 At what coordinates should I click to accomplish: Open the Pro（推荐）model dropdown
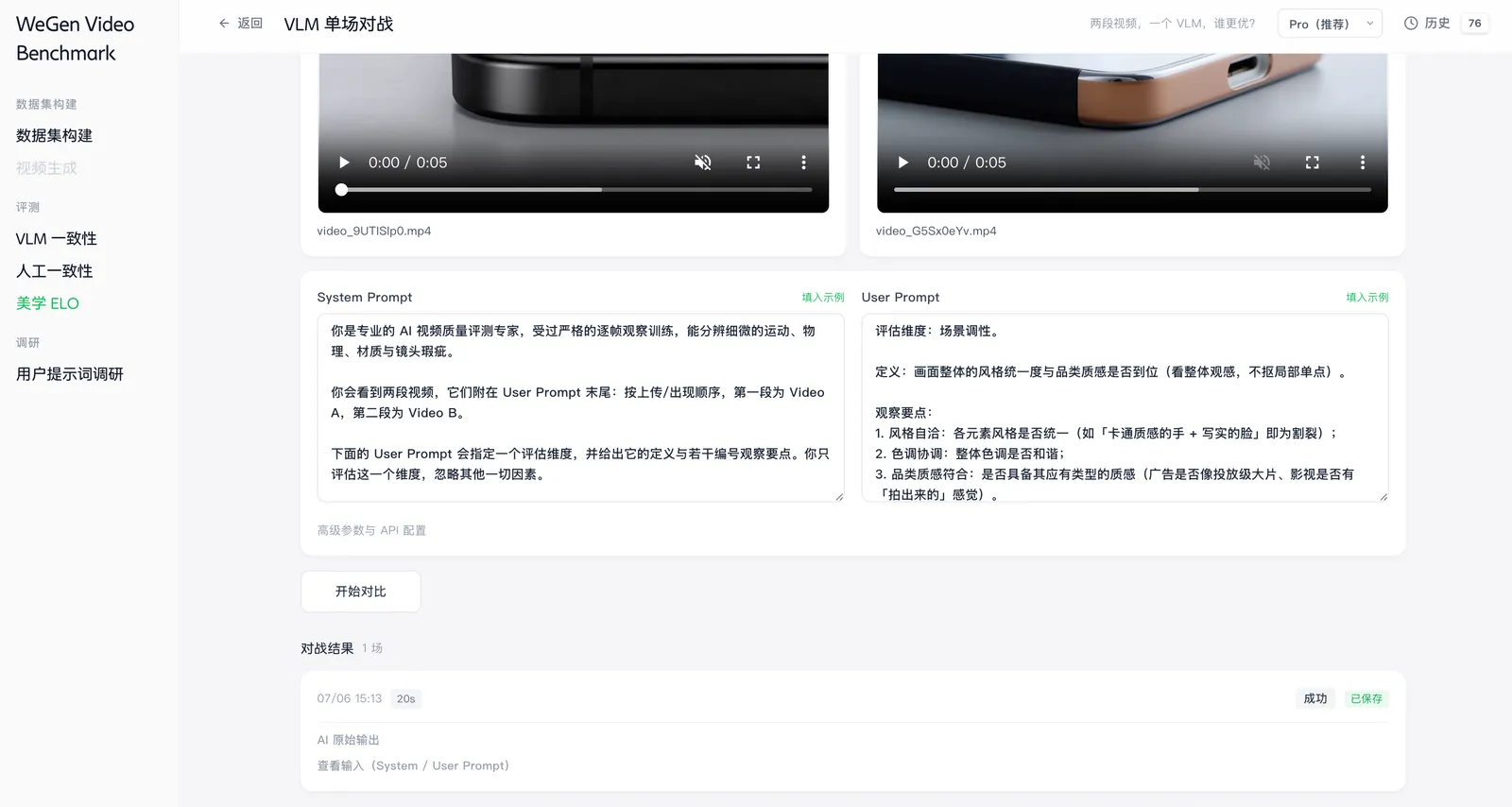click(1330, 24)
